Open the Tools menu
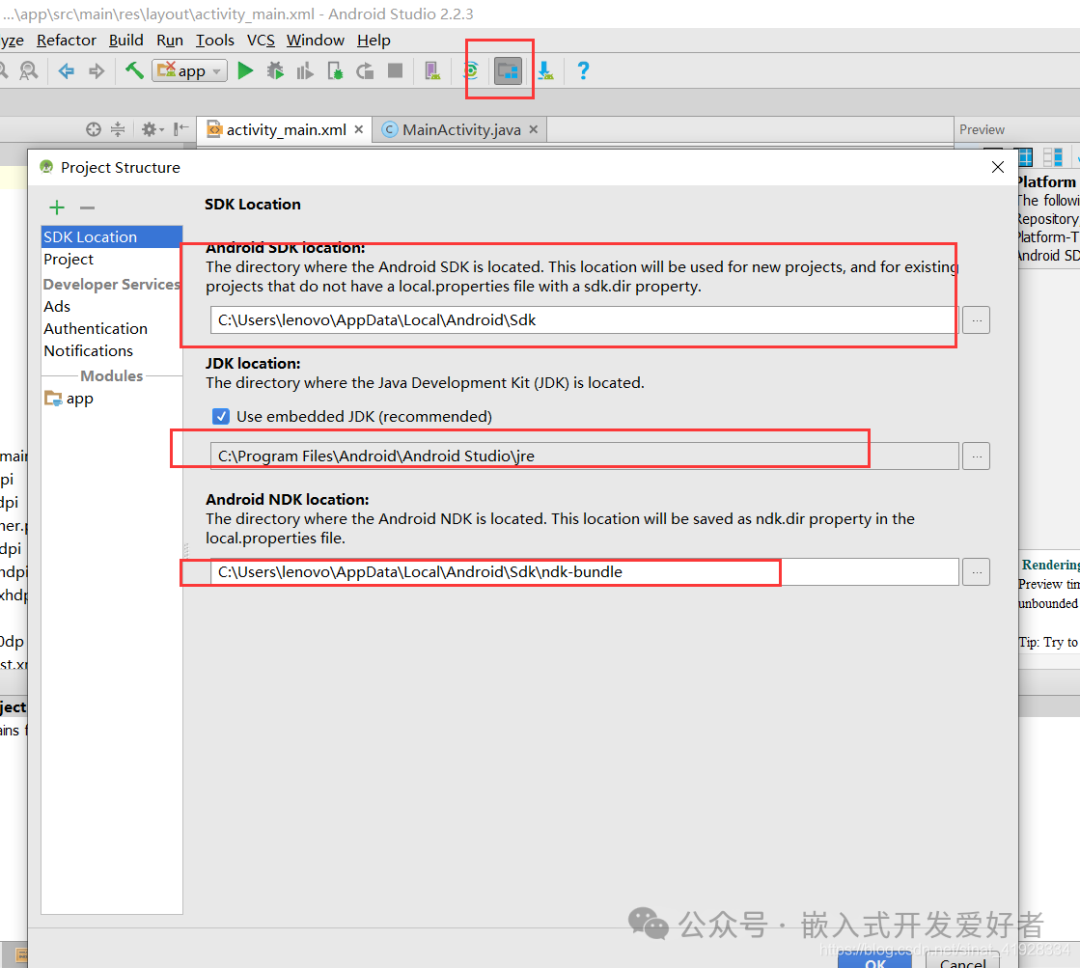This screenshot has width=1080, height=968. point(215,40)
